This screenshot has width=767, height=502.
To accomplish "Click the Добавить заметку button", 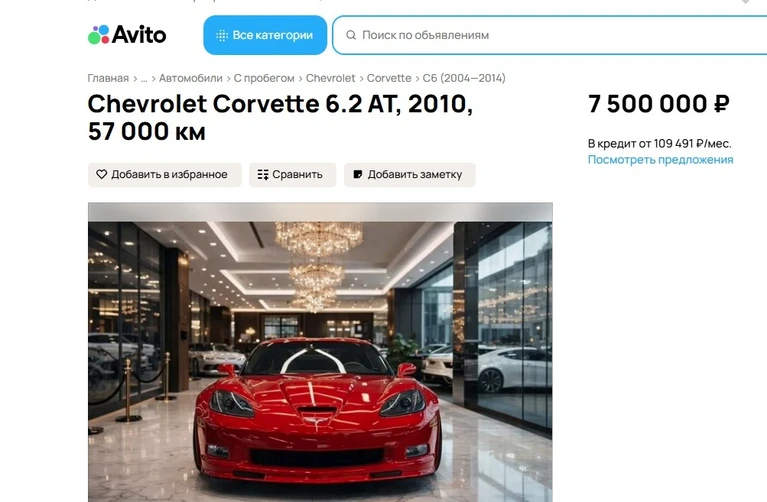I will [410, 175].
